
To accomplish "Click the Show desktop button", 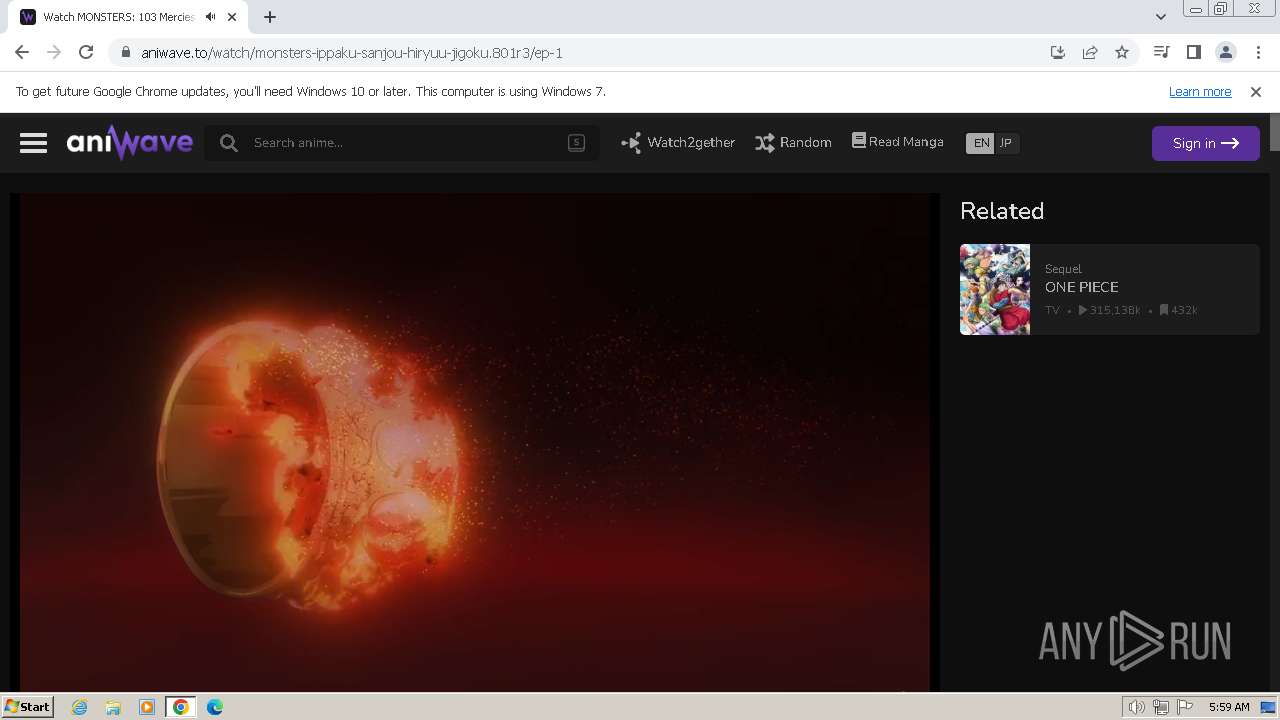I will click(x=1269, y=707).
